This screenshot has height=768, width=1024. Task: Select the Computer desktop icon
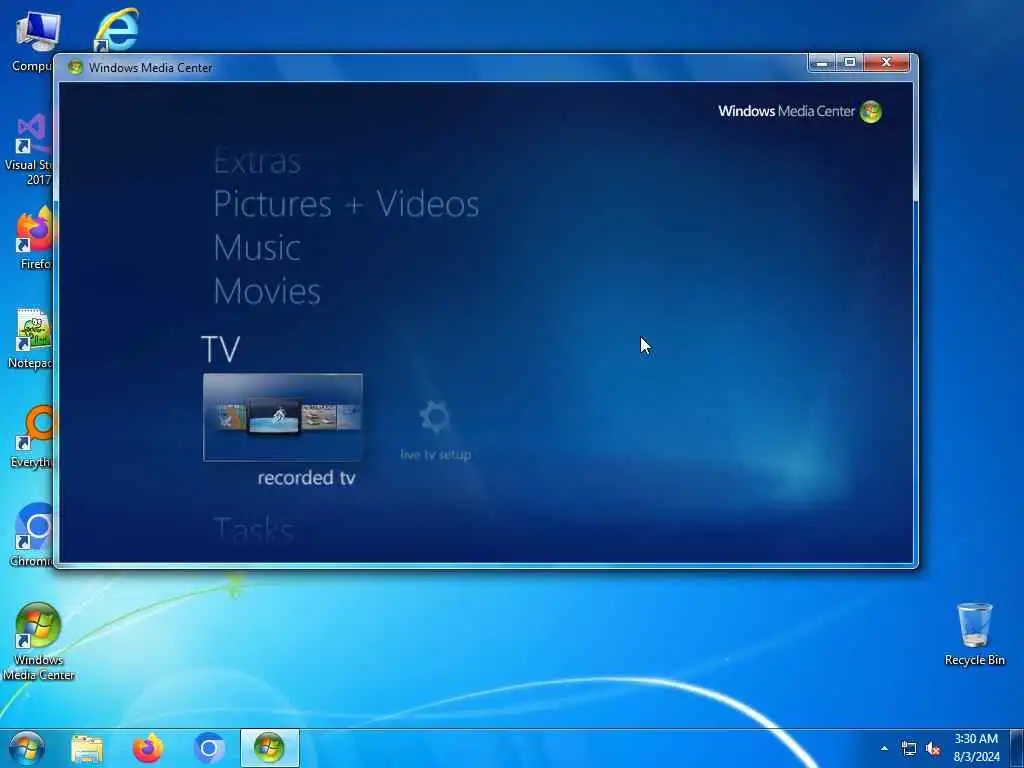(x=33, y=41)
